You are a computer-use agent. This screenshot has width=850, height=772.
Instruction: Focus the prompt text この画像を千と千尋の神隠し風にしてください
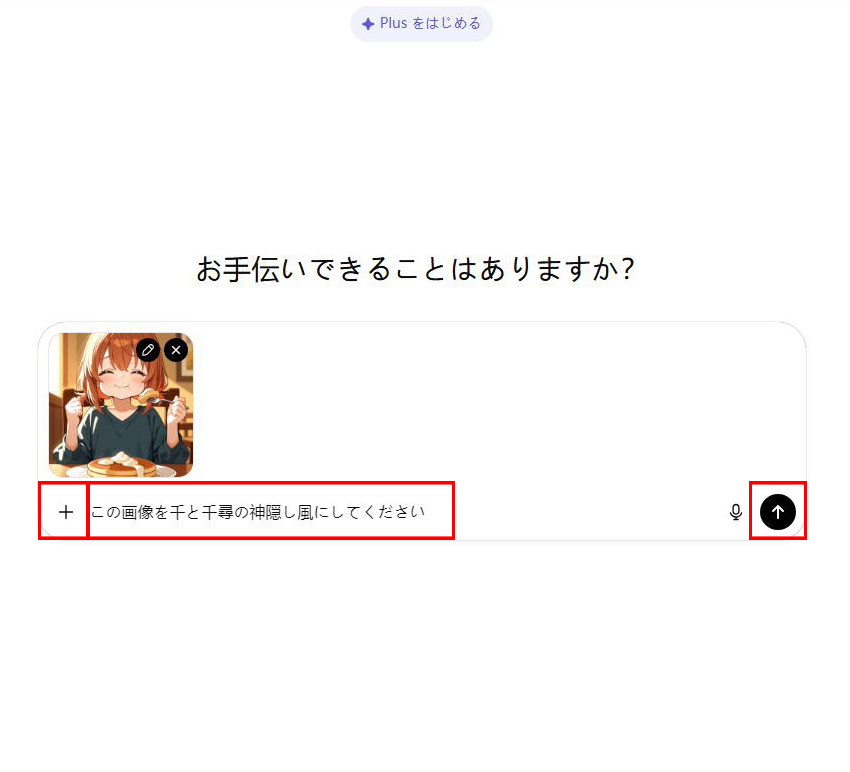(258, 512)
